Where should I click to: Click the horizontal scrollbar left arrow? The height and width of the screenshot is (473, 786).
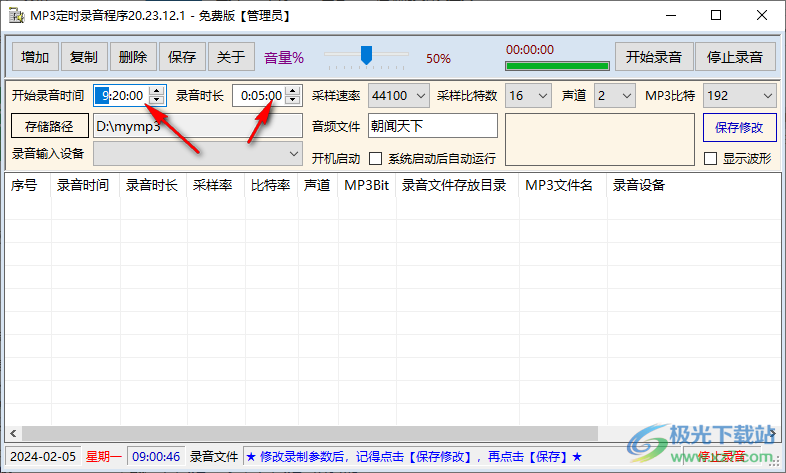point(13,433)
